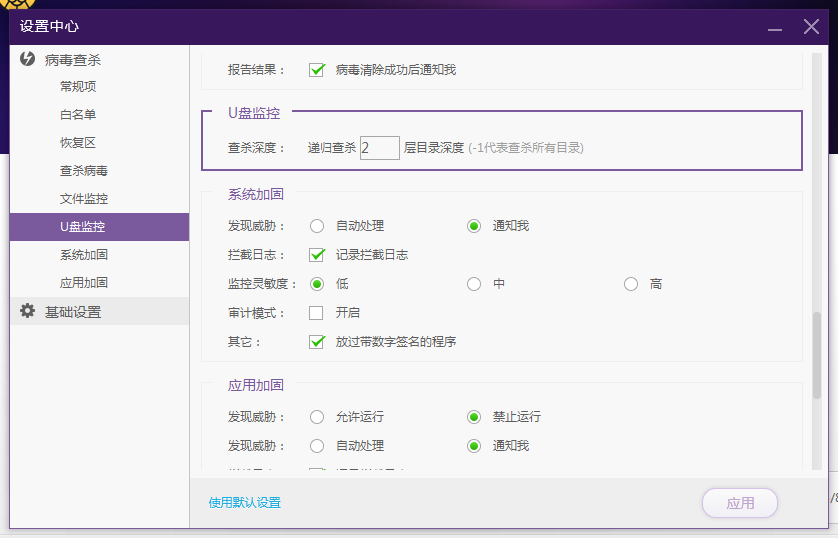Screen dimensions: 838x538
Task: Enable the 审计模式 开启 checkbox
Action: (317, 313)
